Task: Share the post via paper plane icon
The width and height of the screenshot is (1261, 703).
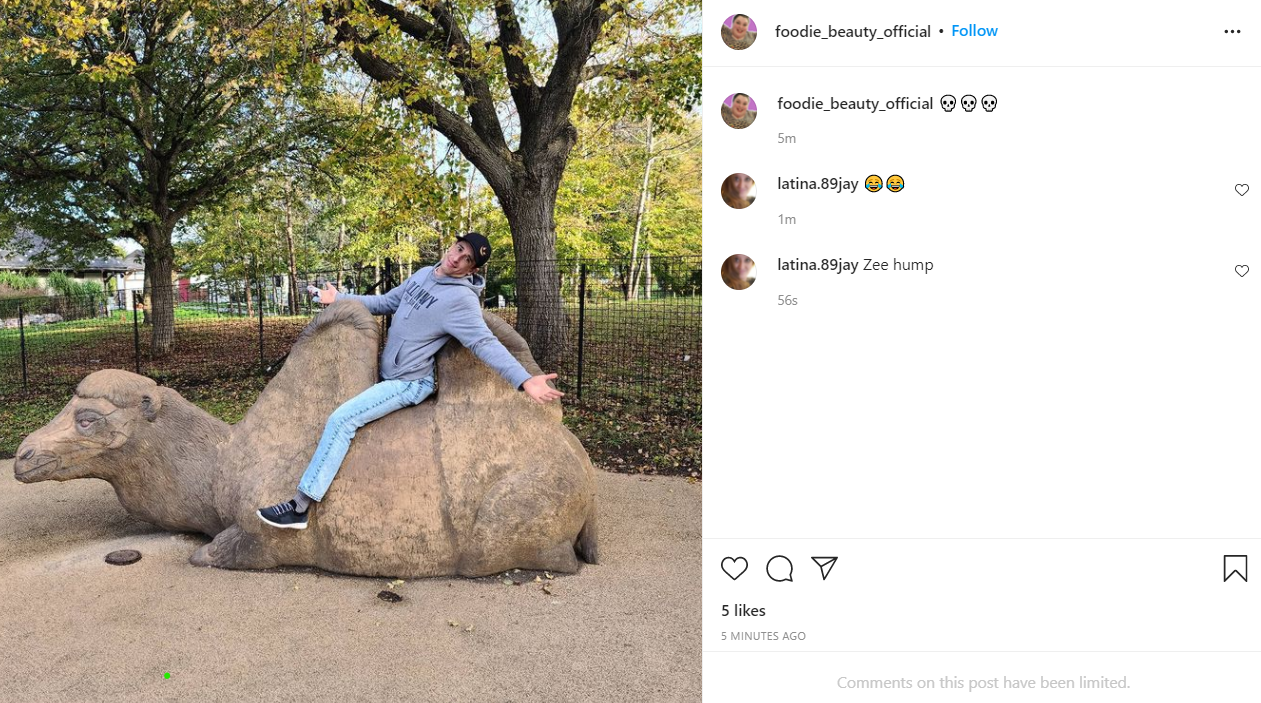Action: click(x=824, y=568)
